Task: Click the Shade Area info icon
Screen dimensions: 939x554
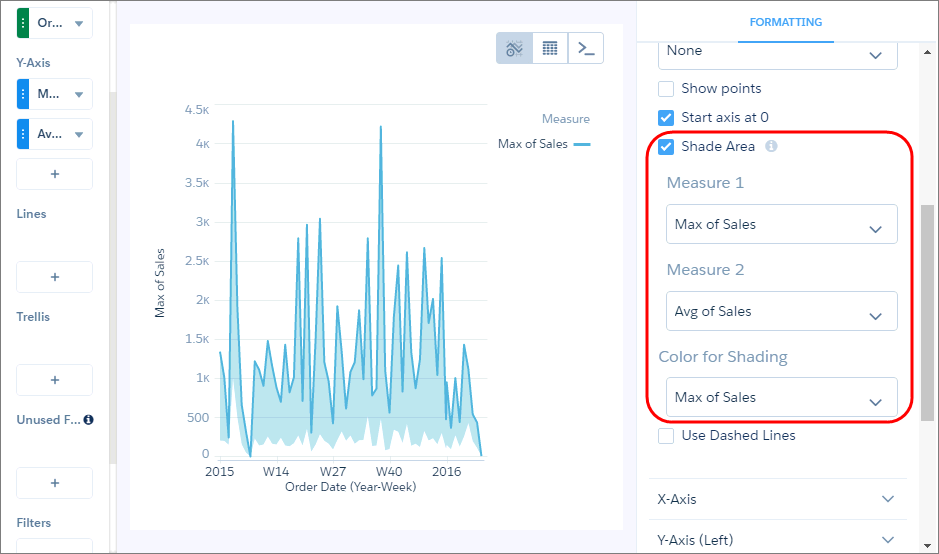Action: point(771,146)
